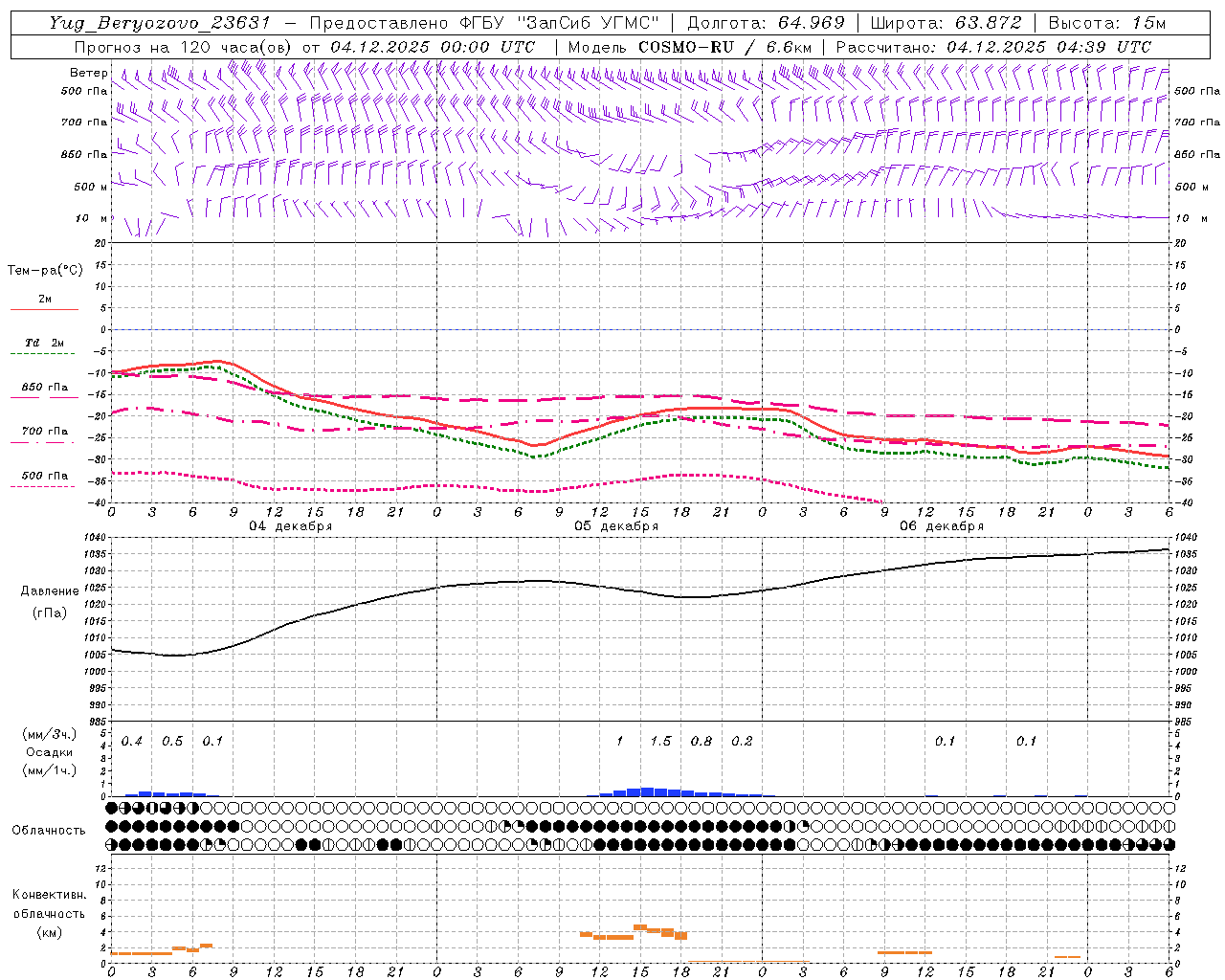Click the "Долгота: 64.969" header value
This screenshot has height=980, width=1225.
pyautogui.click(x=767, y=23)
